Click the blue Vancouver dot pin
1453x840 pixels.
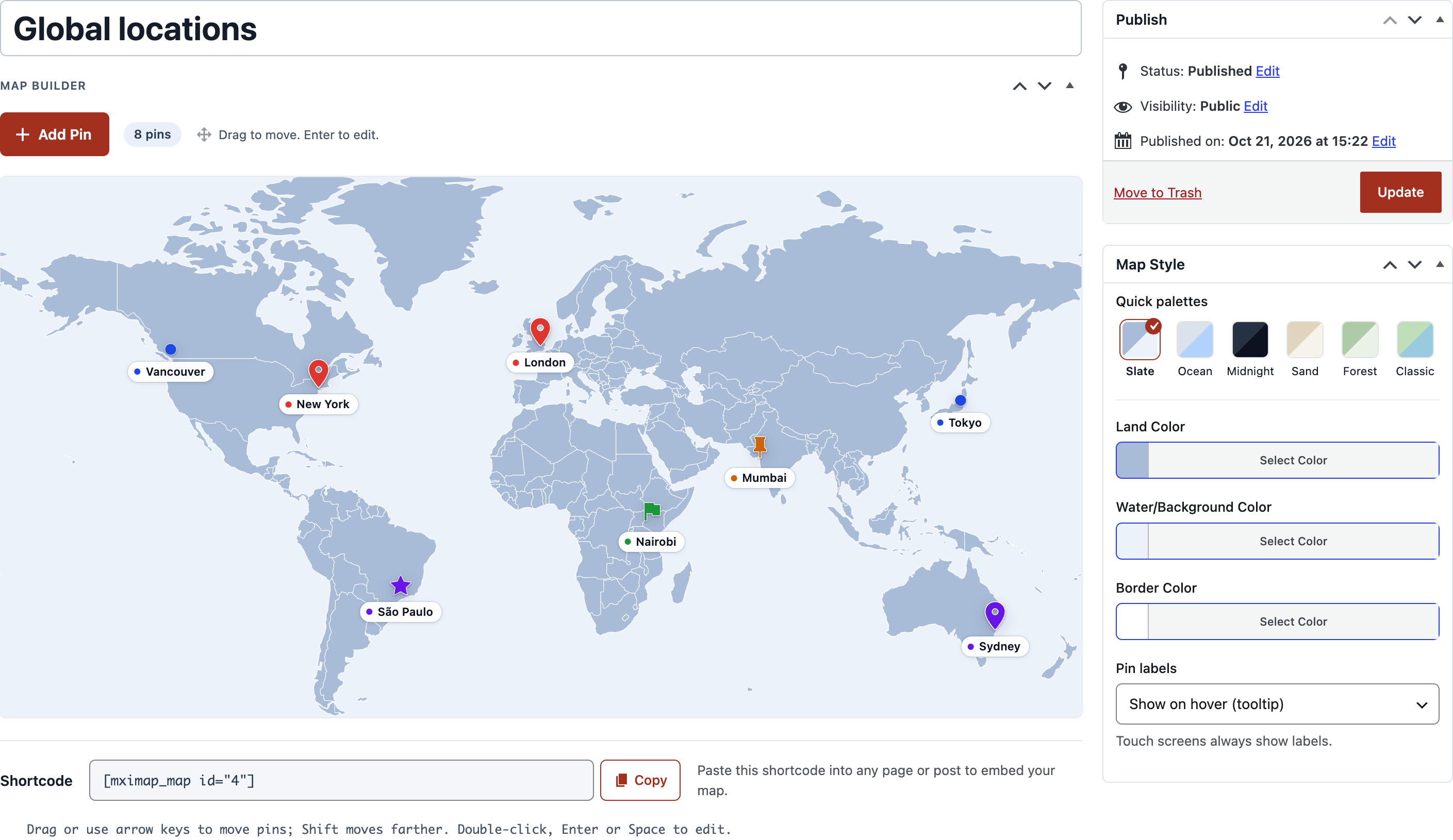(171, 349)
